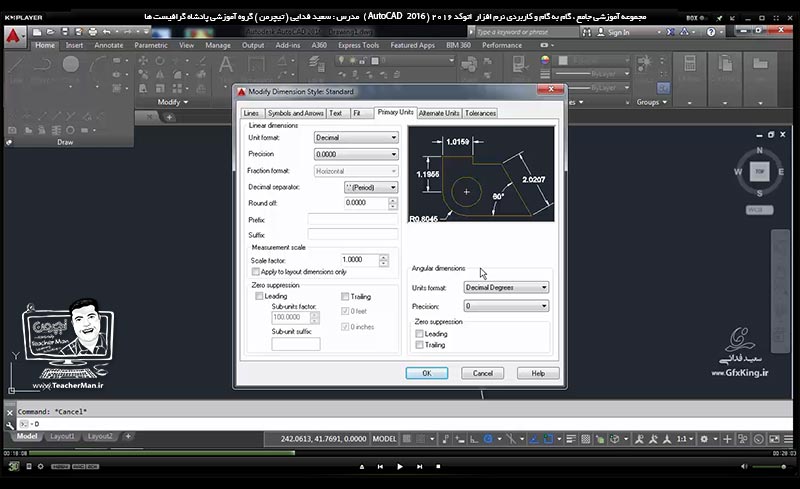Click the Autodesk Exchange X icon
800x489 pixels.
tap(670, 32)
